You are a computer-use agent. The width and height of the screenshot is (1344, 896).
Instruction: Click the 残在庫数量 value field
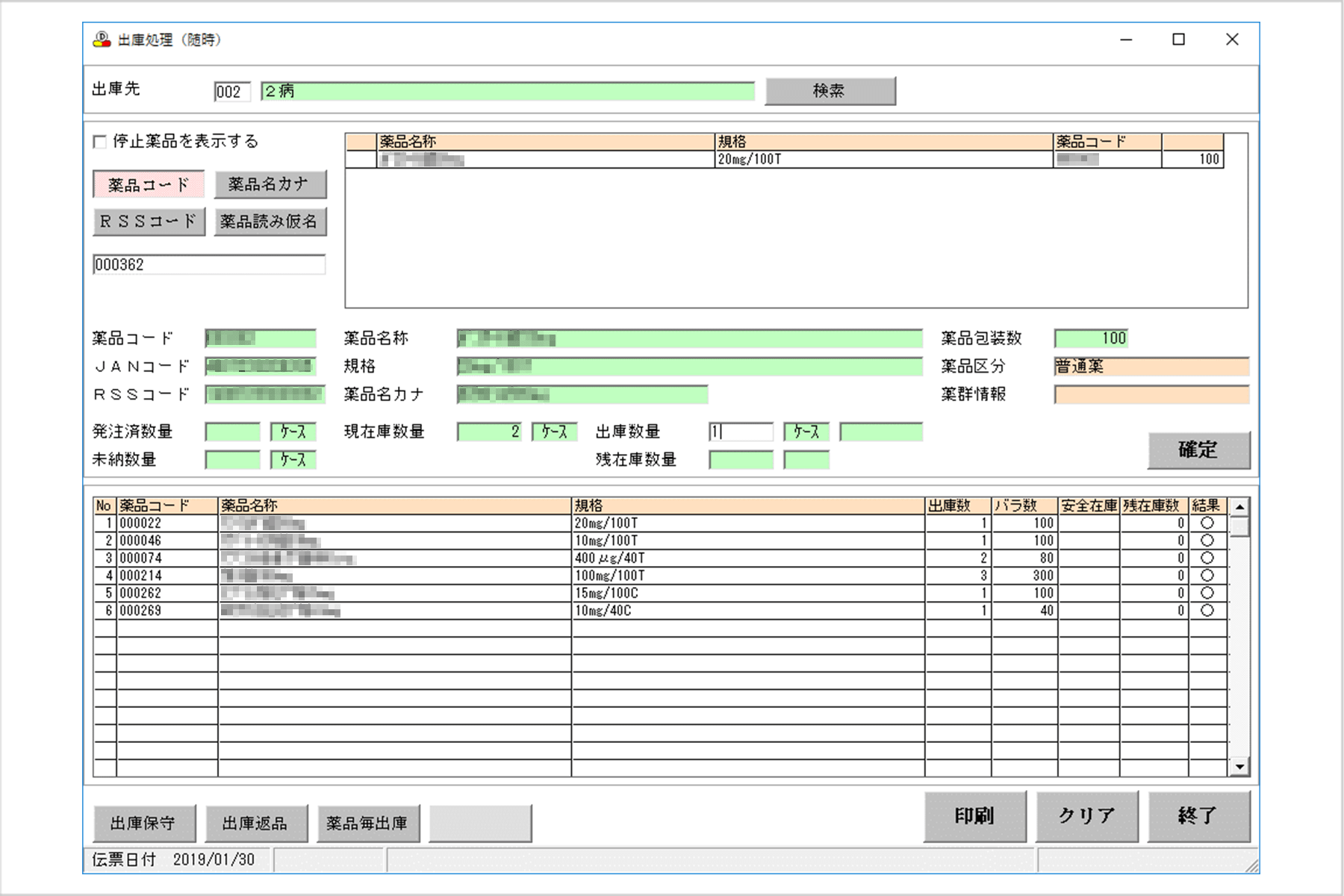click(741, 460)
